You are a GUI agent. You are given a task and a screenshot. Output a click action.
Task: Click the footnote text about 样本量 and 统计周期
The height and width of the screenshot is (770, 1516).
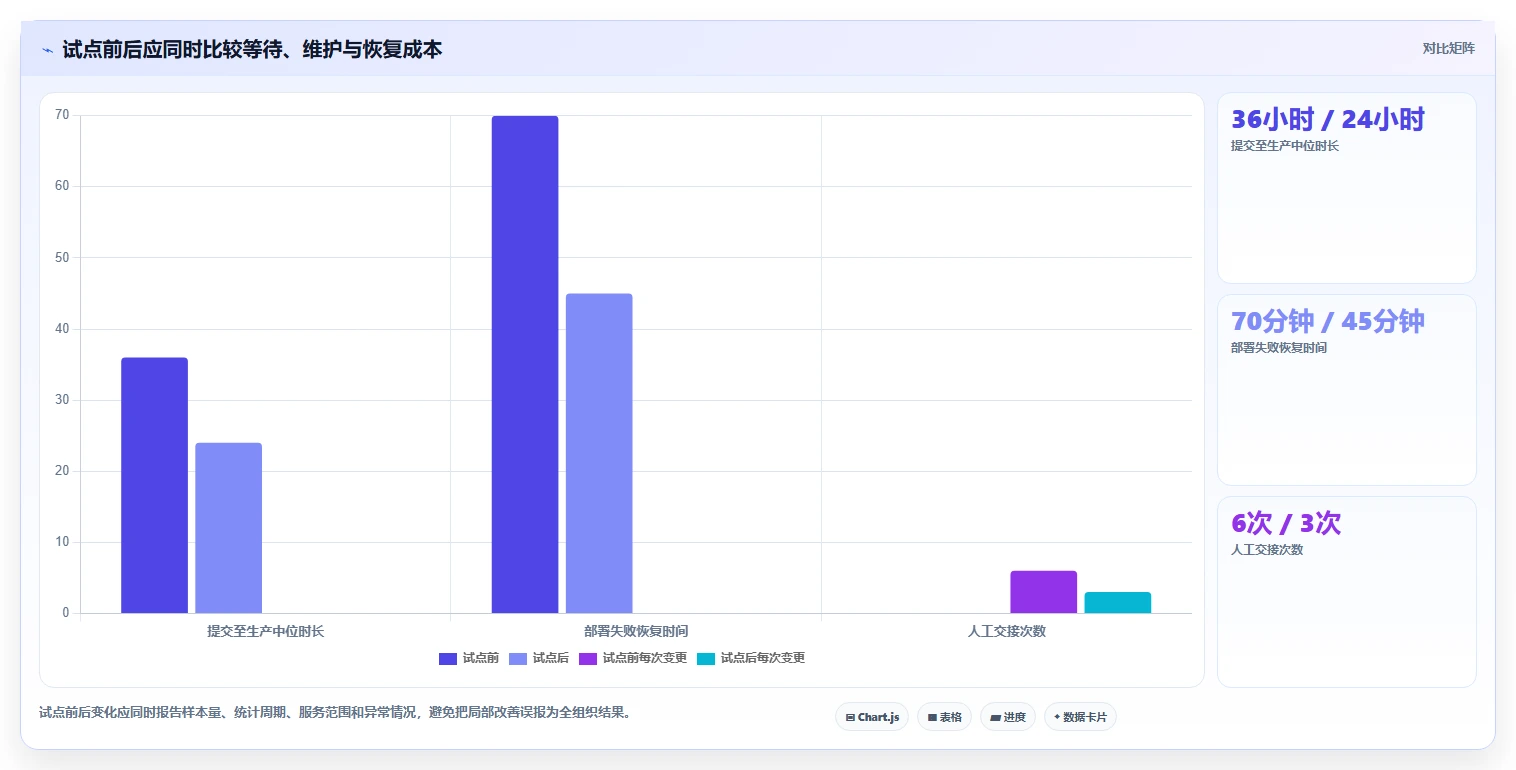[336, 713]
